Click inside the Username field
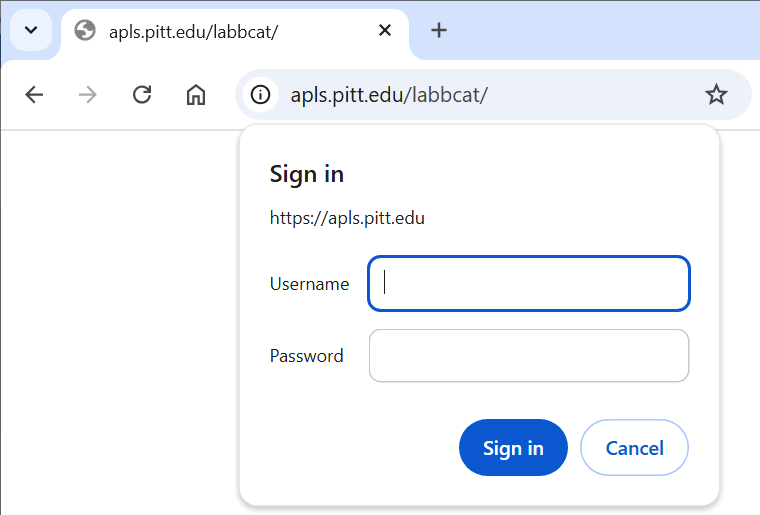Viewport: 760px width, 515px height. pos(529,283)
